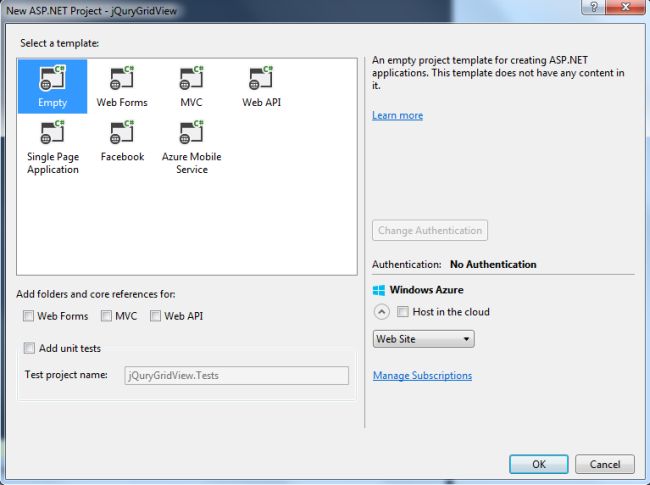Viewport: 650px width, 485px height.
Task: Tick the MVC core references checkbox
Action: 106,316
